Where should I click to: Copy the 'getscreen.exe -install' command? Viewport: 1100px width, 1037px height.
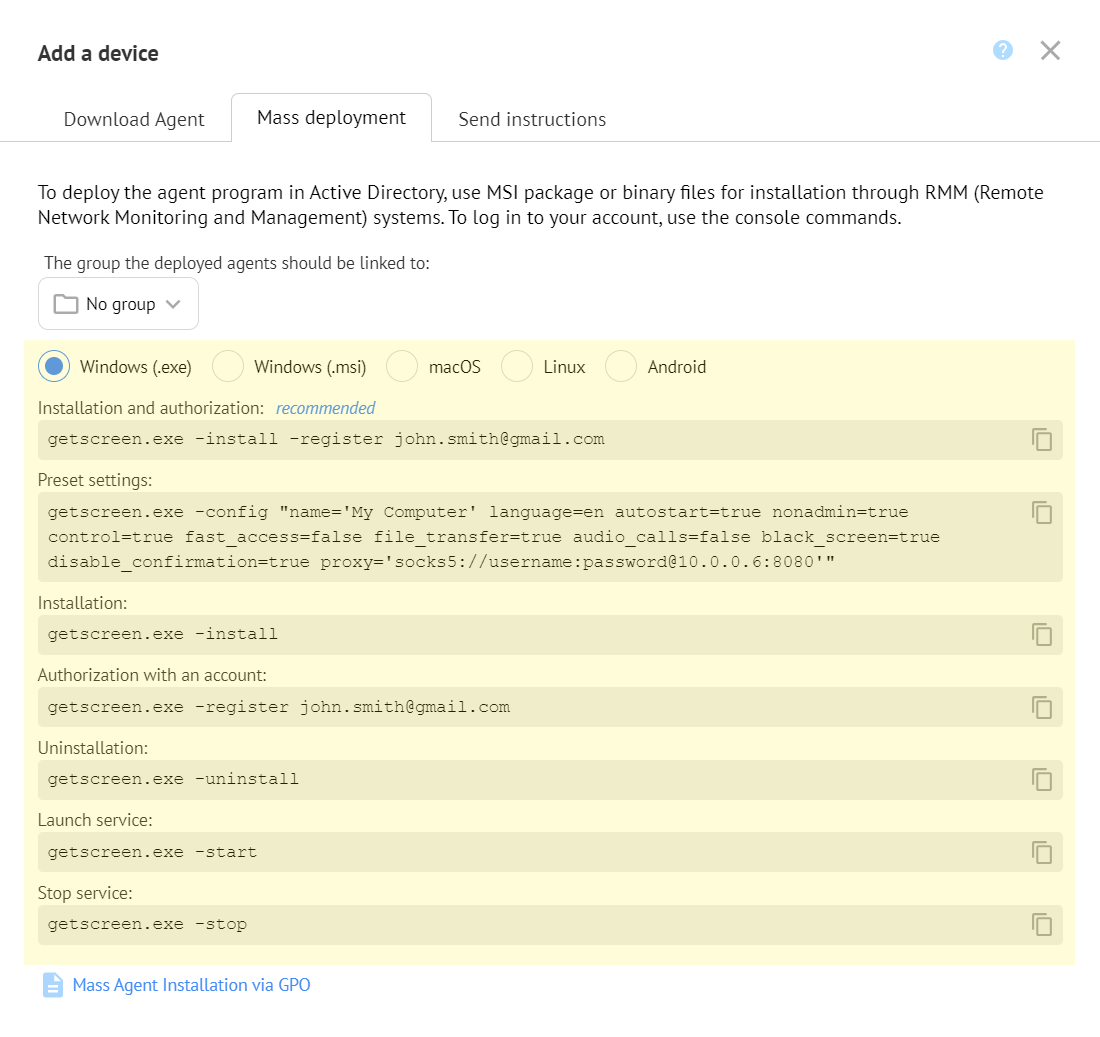(1042, 634)
